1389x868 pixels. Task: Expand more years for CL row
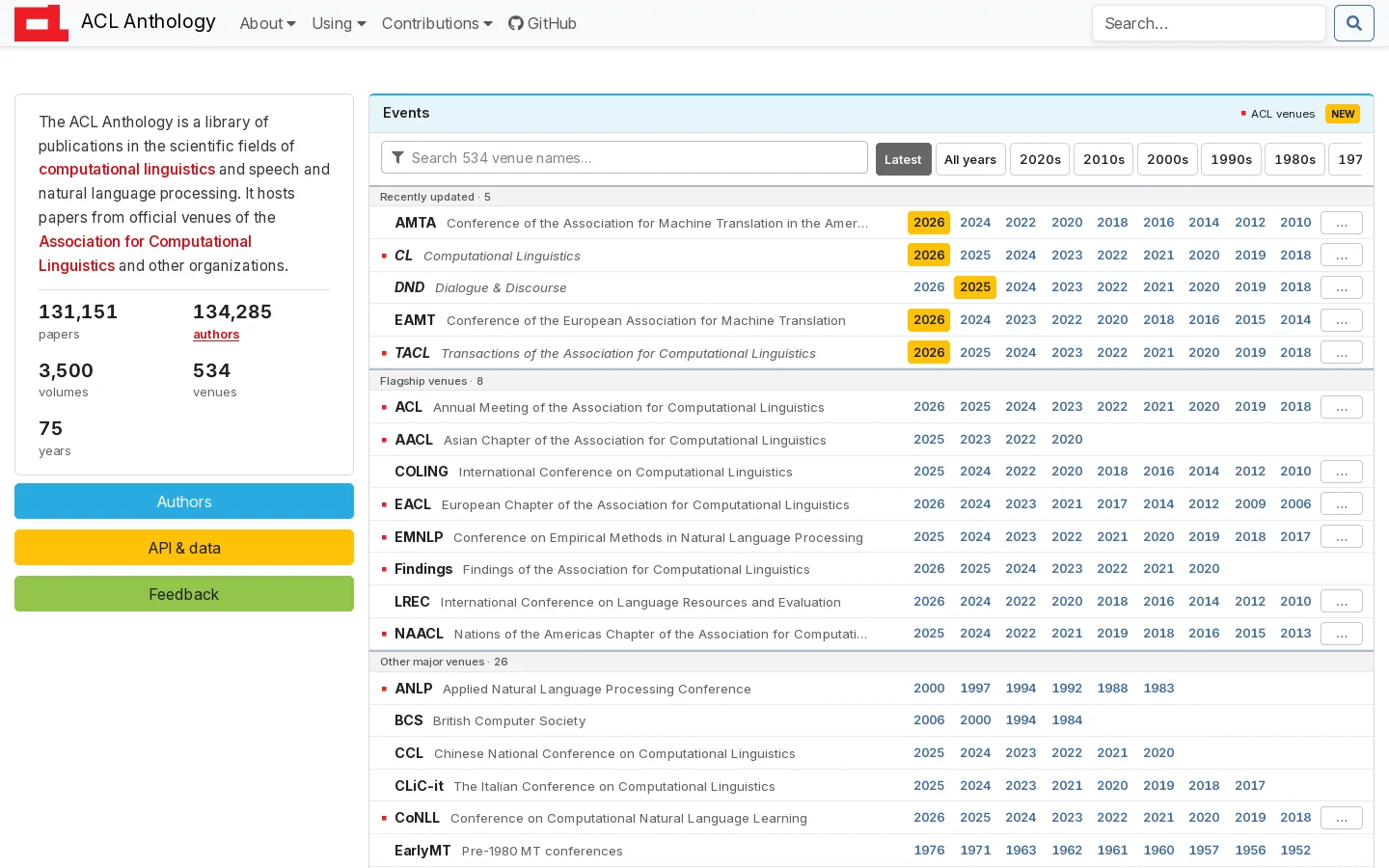point(1341,255)
